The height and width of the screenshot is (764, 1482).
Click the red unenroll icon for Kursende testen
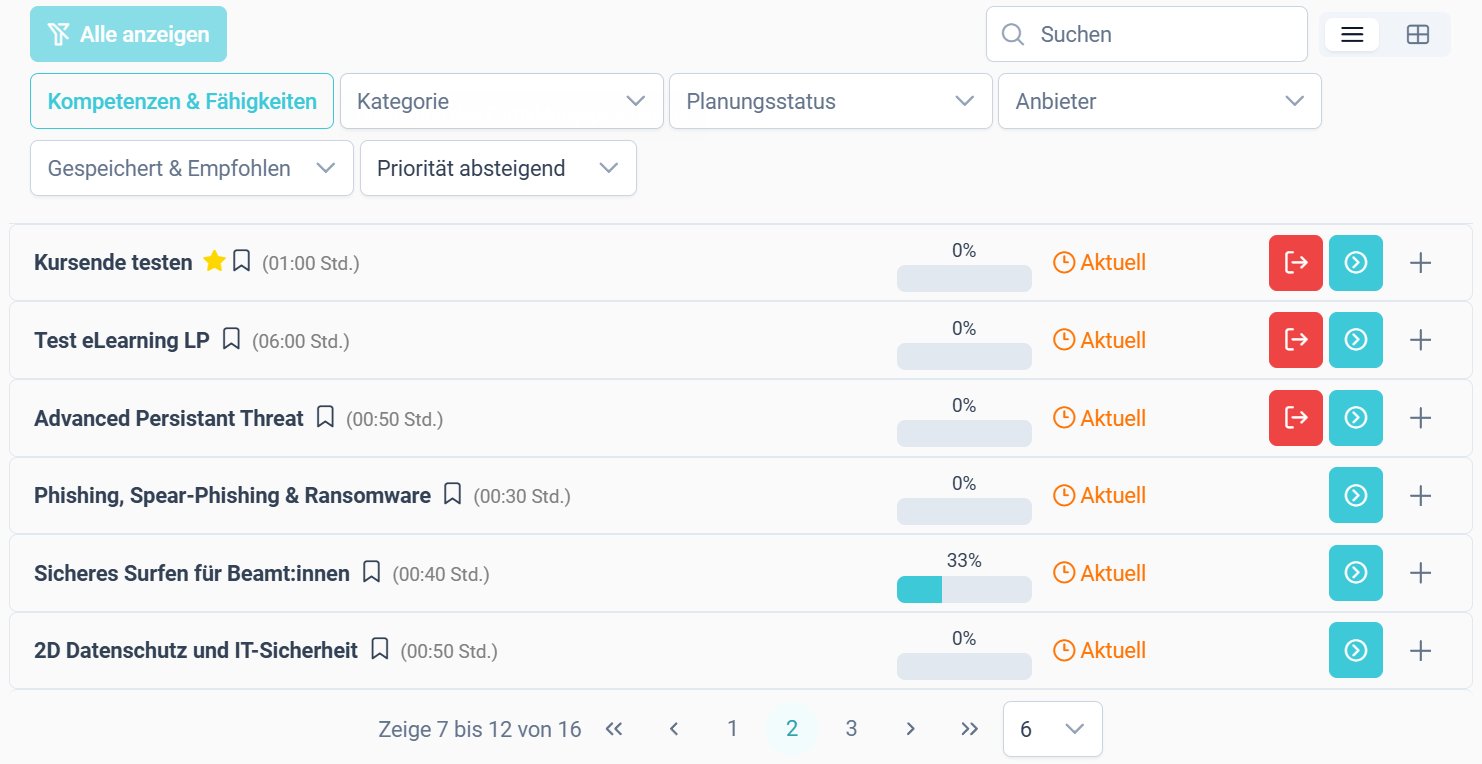1295,263
